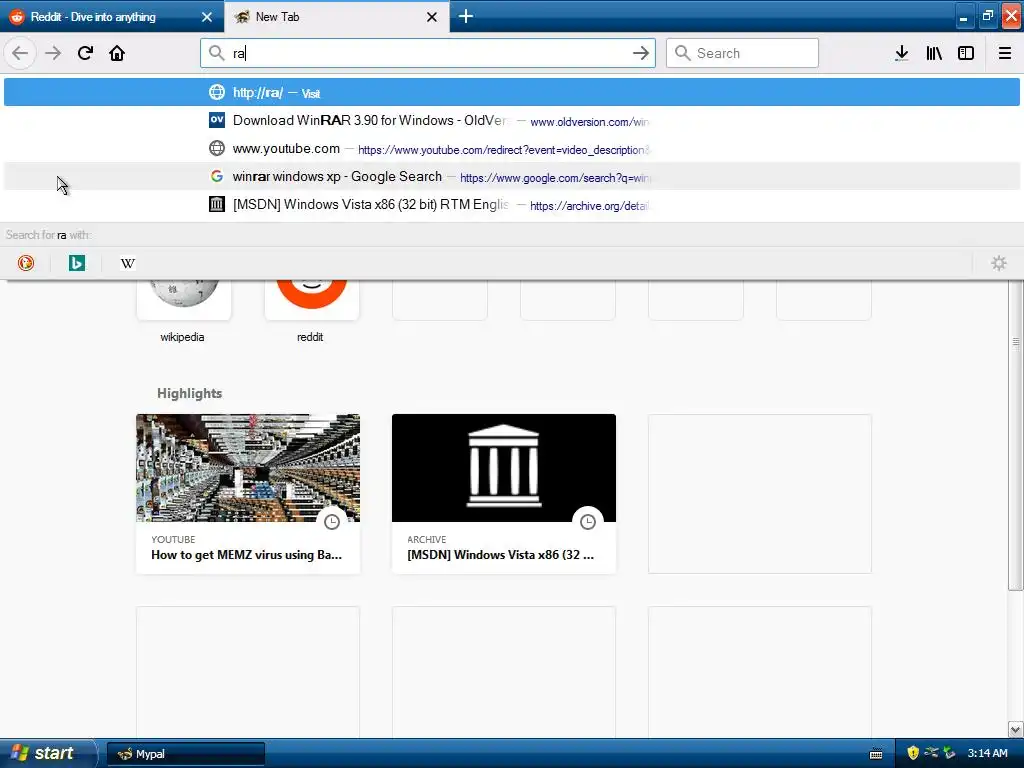
Task: Open the Archive Windows Vista highlight thumbnail
Action: tap(504, 468)
